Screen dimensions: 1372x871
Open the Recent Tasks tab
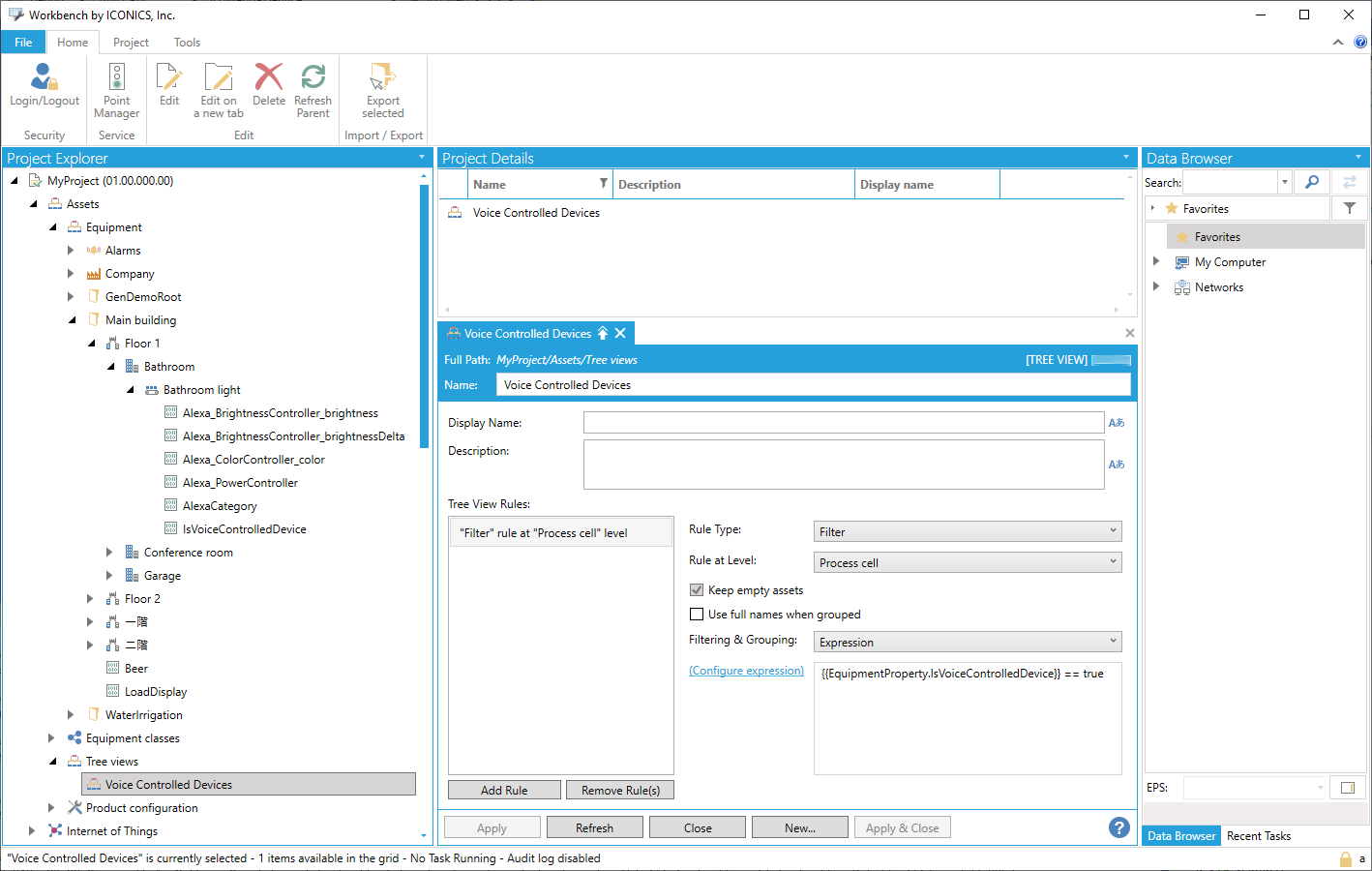tap(1258, 836)
